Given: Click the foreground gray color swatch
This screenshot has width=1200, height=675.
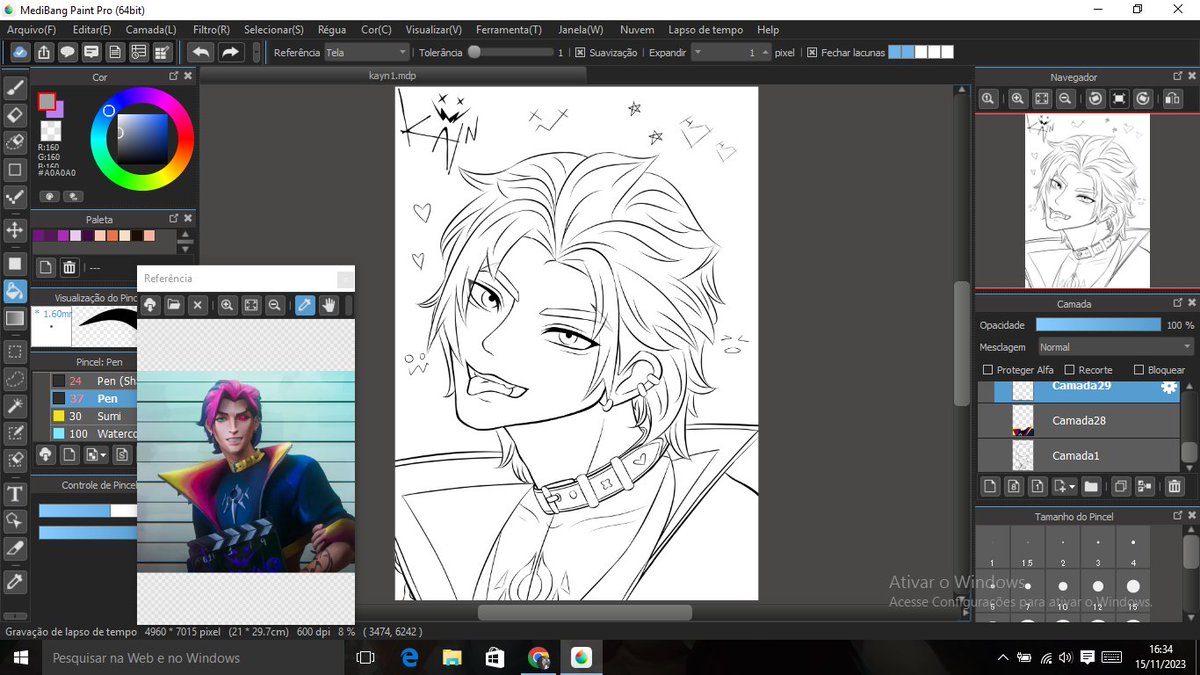Looking at the screenshot, I should 47,101.
